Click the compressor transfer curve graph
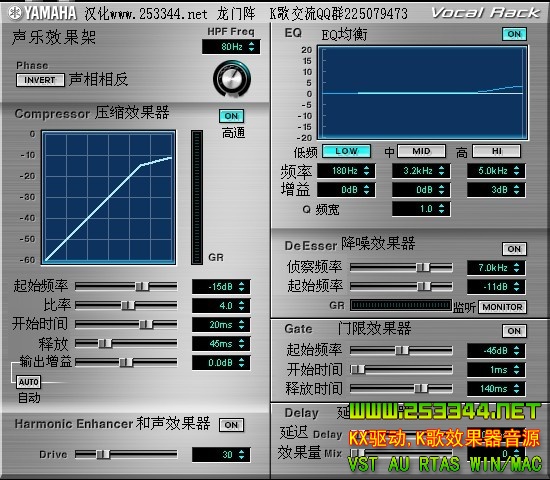Viewport: 550px width, 480px height. (x=109, y=197)
